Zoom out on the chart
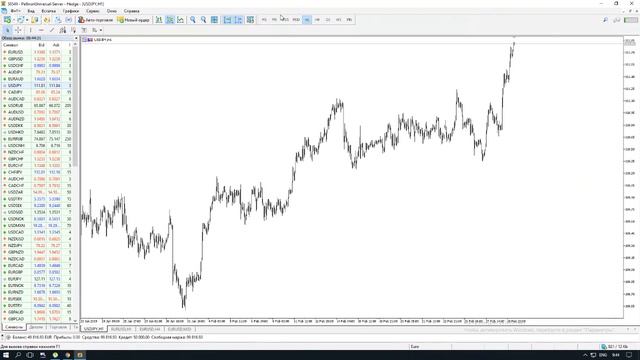Viewport: 640px width, 360px height. tap(203, 20)
